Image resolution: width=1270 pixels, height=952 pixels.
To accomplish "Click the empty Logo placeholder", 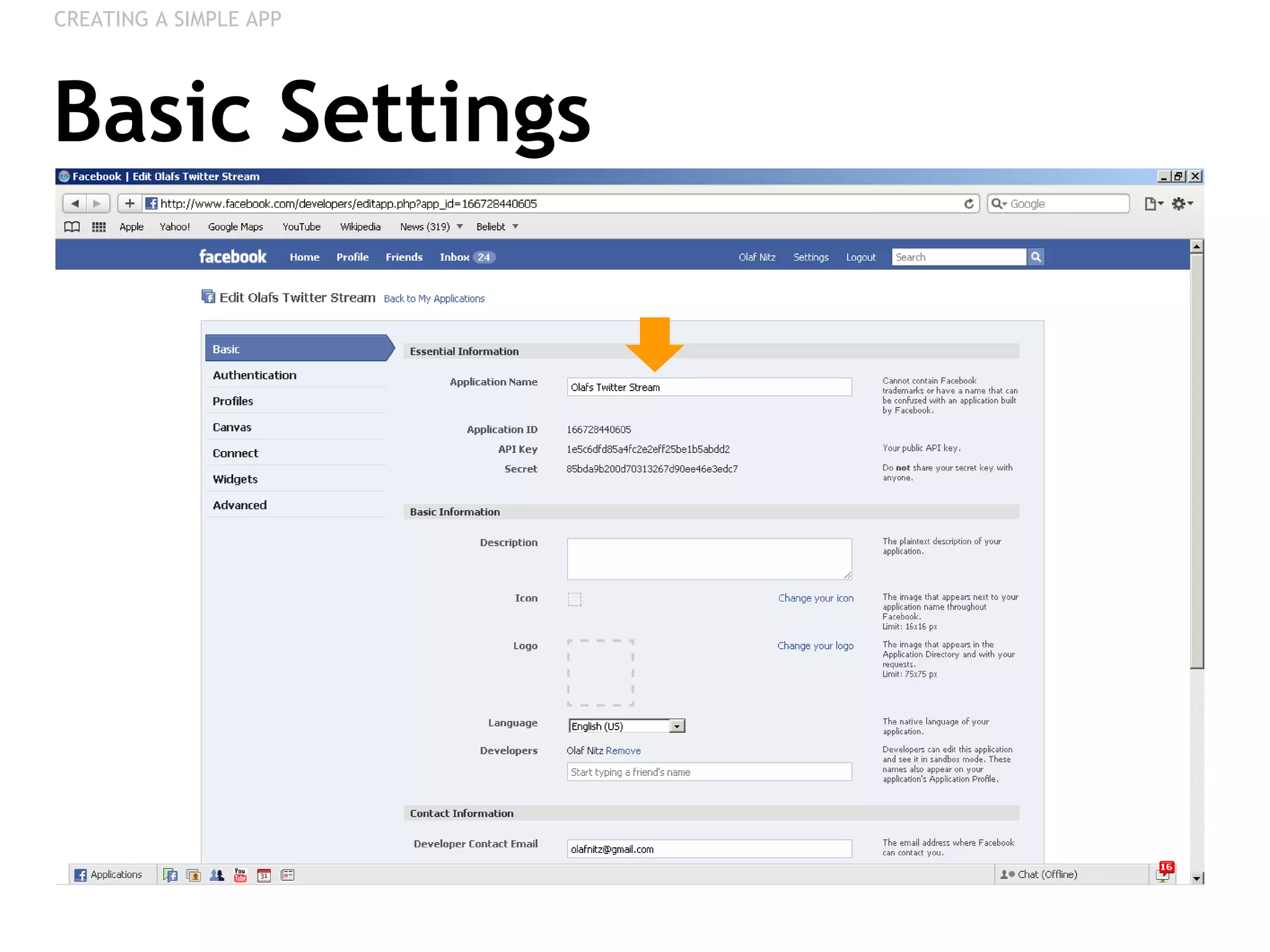I will click(x=600, y=672).
